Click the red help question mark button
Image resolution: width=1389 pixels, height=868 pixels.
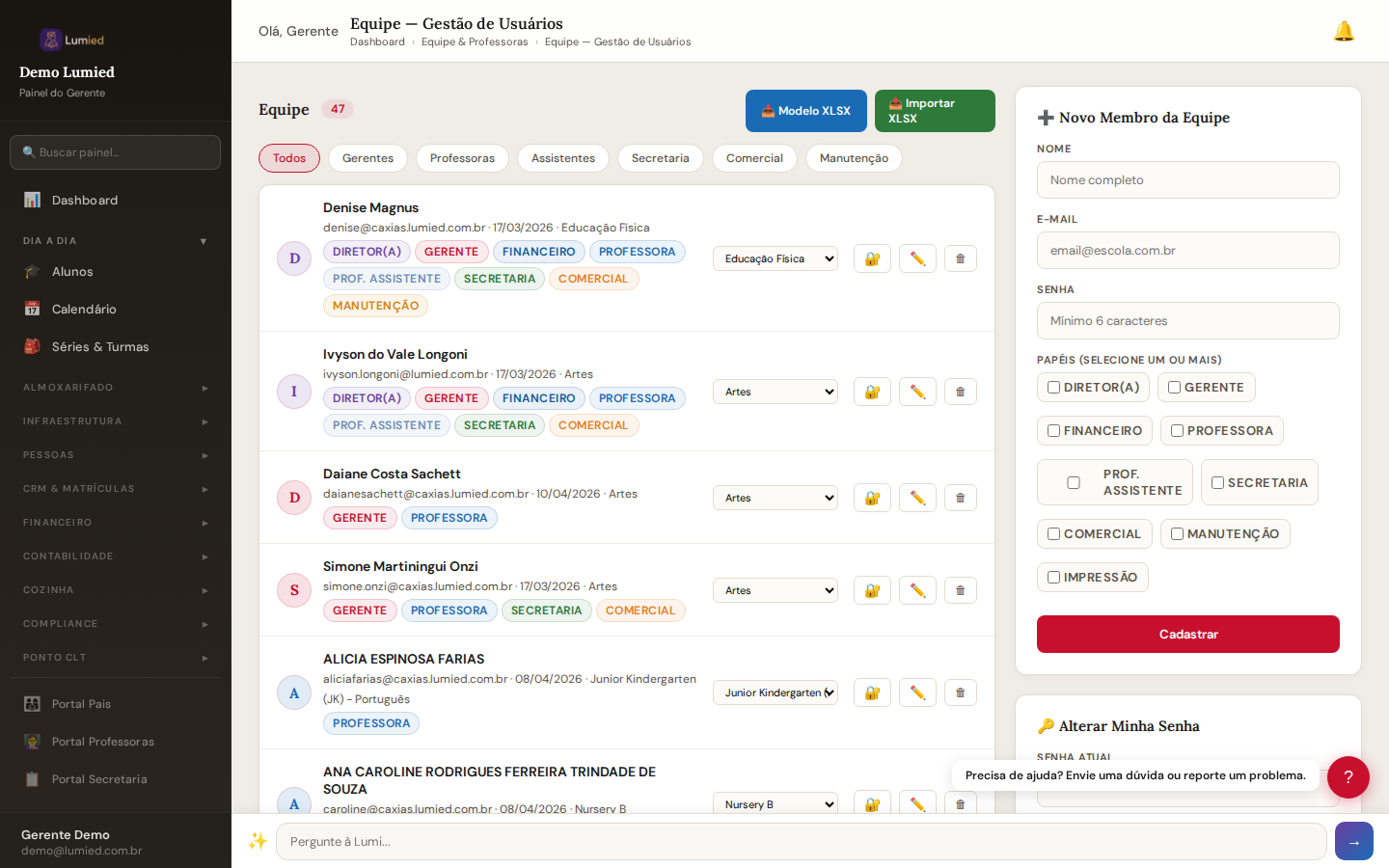[x=1348, y=776]
